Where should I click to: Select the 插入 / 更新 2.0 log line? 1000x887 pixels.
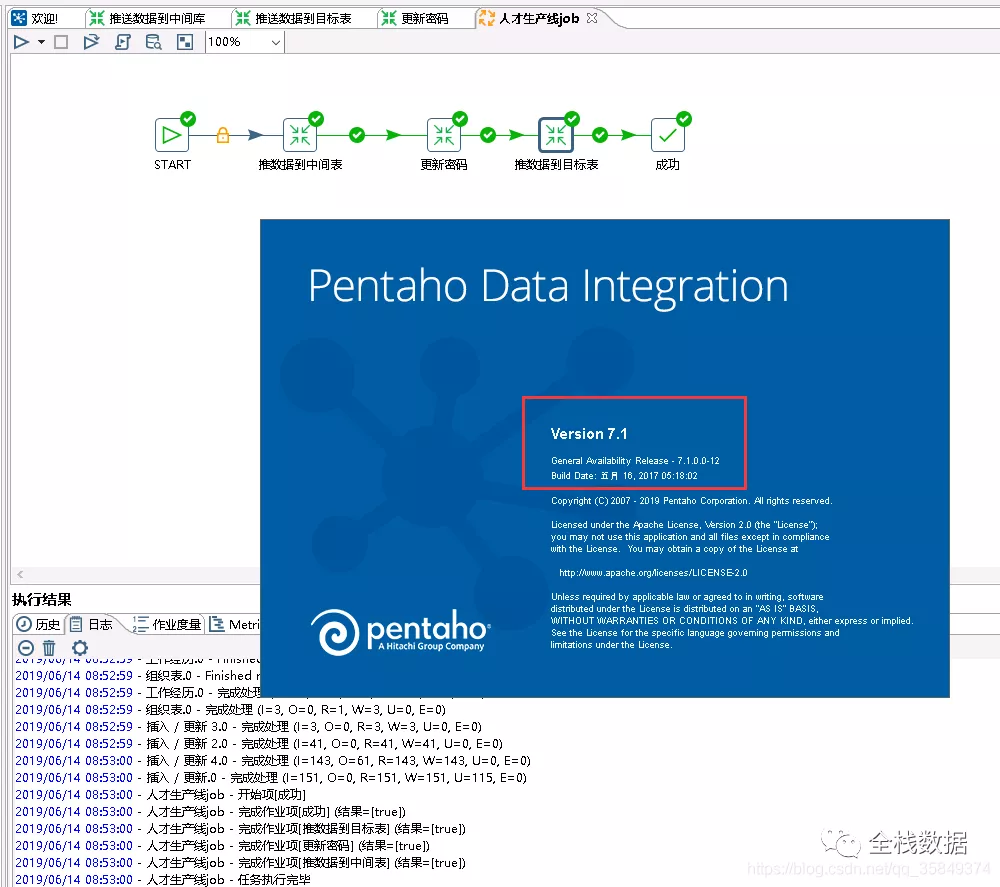pyautogui.click(x=259, y=744)
